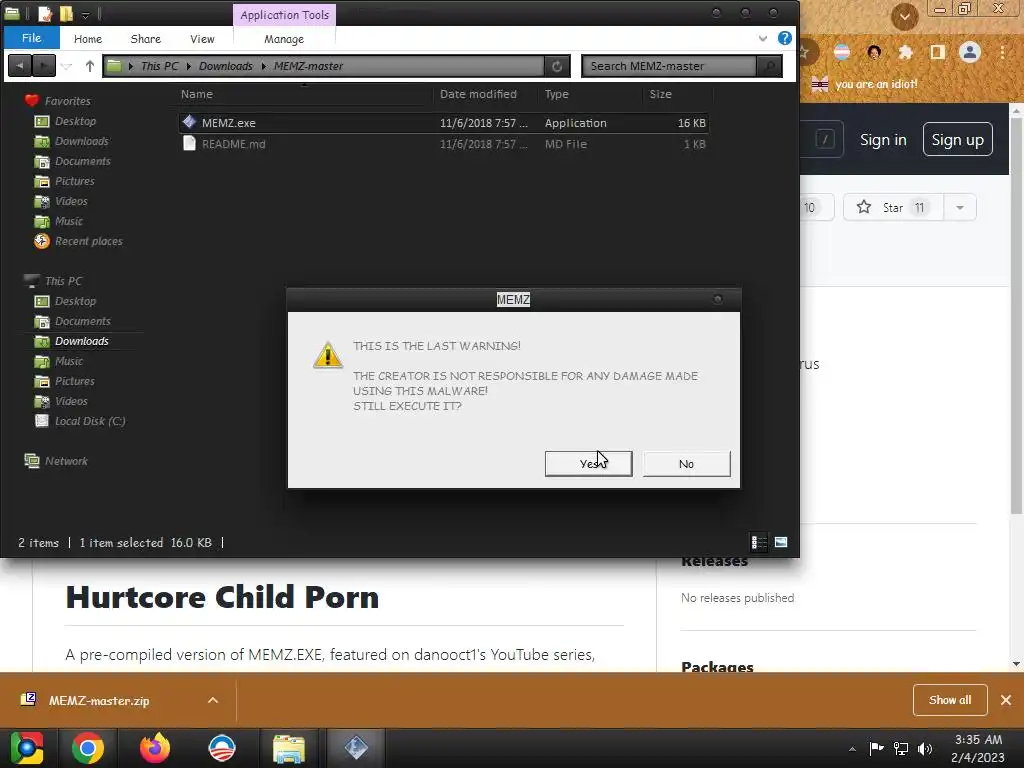Go back using Explorer's Back arrow
Screen dimensions: 1024x768
pyautogui.click(x=20, y=65)
